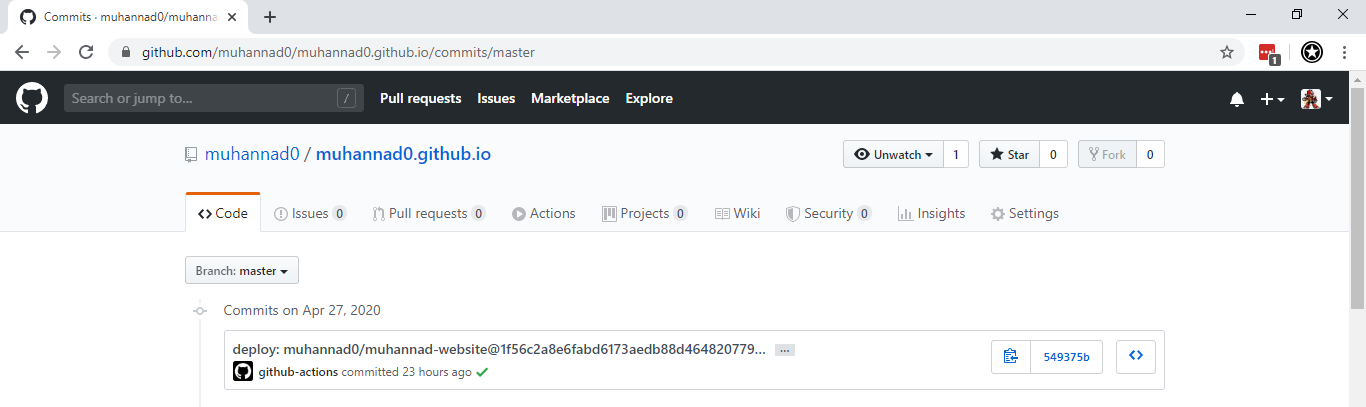Click 'Commits on Apr 27, 2020' heading

click(302, 310)
